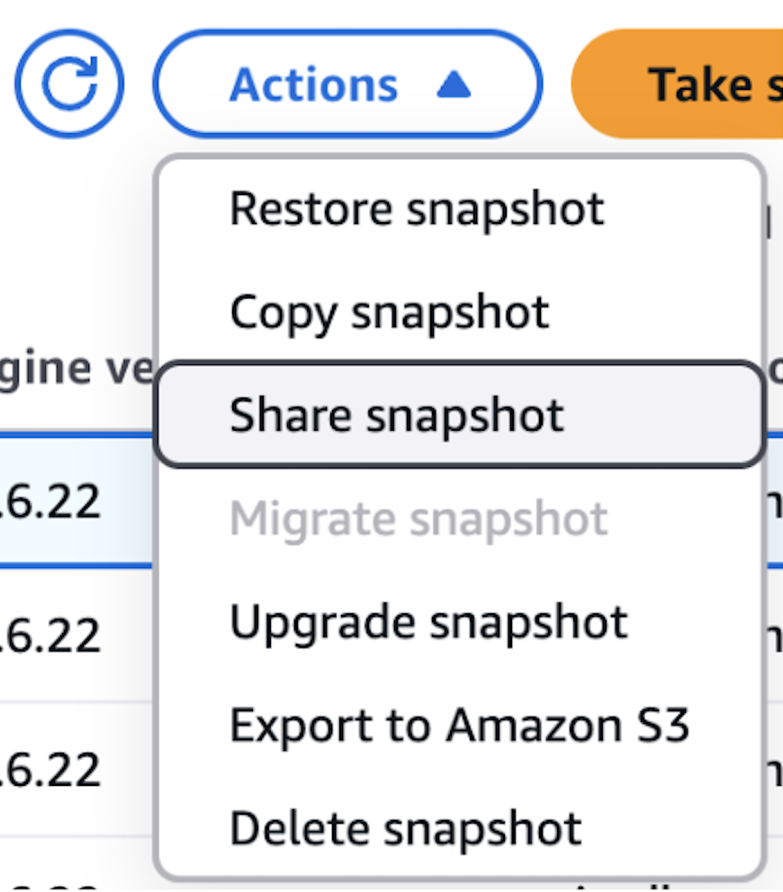Image resolution: width=783 pixels, height=892 pixels.
Task: Pick Upgrade snapshot from the list
Action: coord(428,621)
